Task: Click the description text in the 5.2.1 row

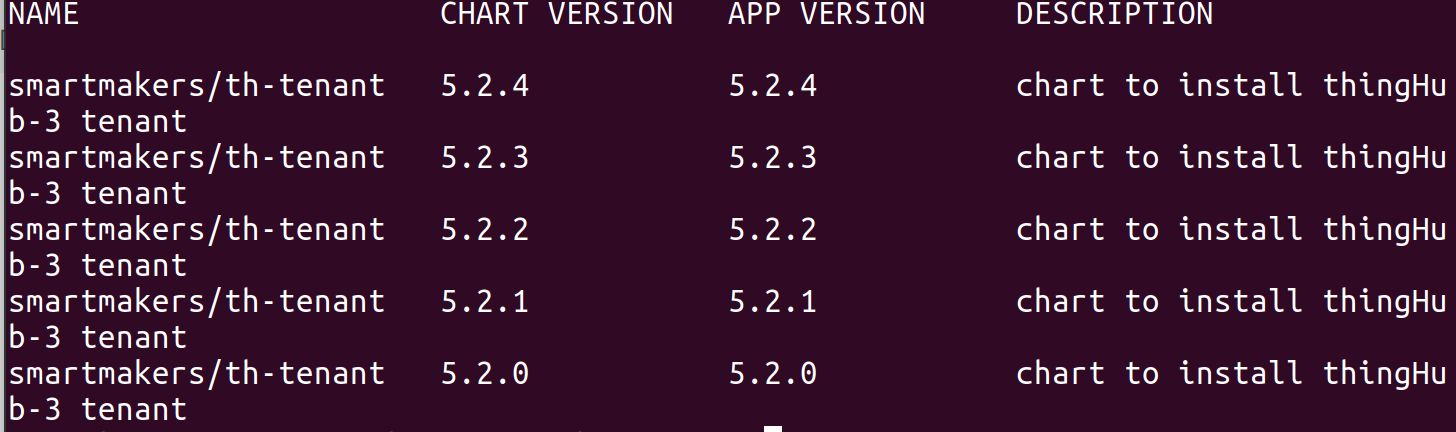Action: coord(1230,302)
